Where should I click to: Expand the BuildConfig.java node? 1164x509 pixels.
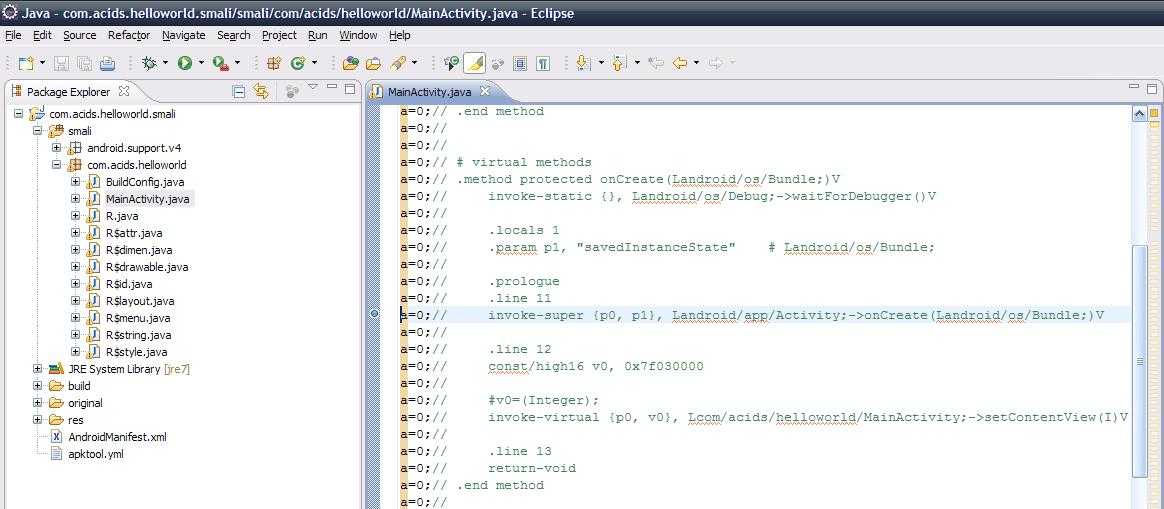[x=75, y=182]
